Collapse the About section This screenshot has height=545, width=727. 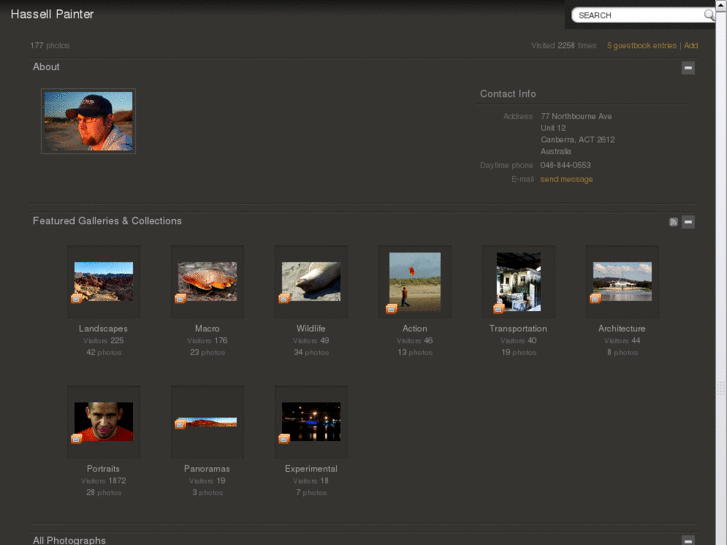pos(688,68)
